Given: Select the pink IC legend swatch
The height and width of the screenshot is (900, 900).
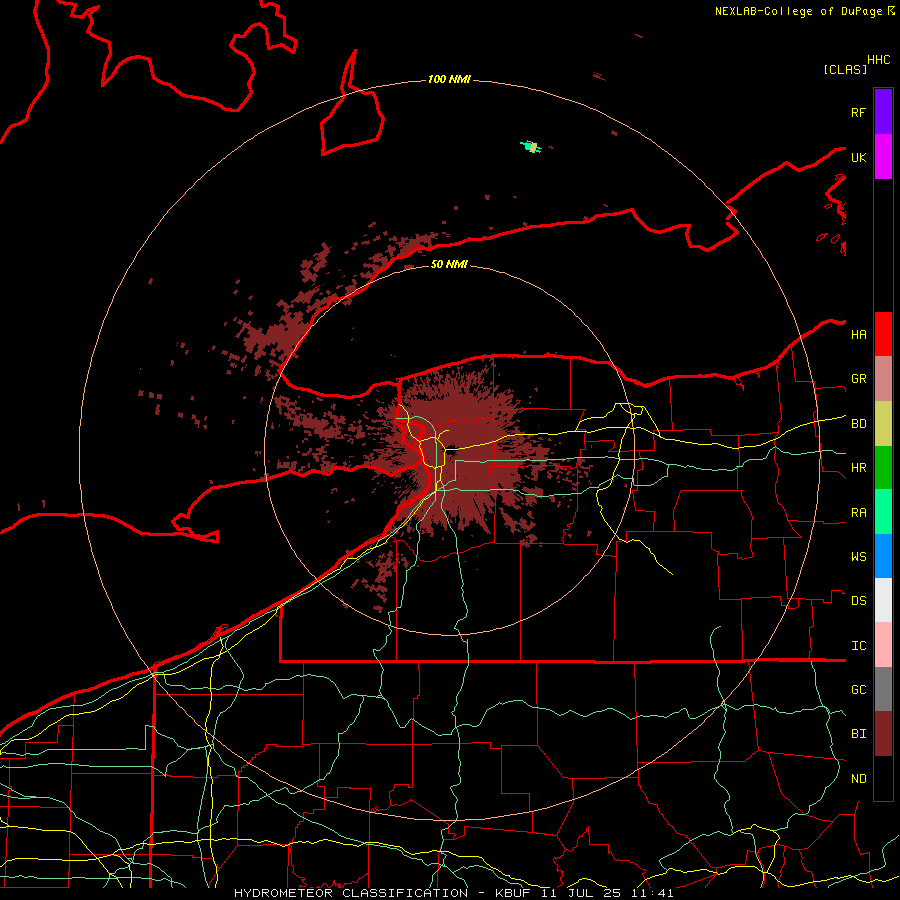Looking at the screenshot, I should (x=883, y=645).
